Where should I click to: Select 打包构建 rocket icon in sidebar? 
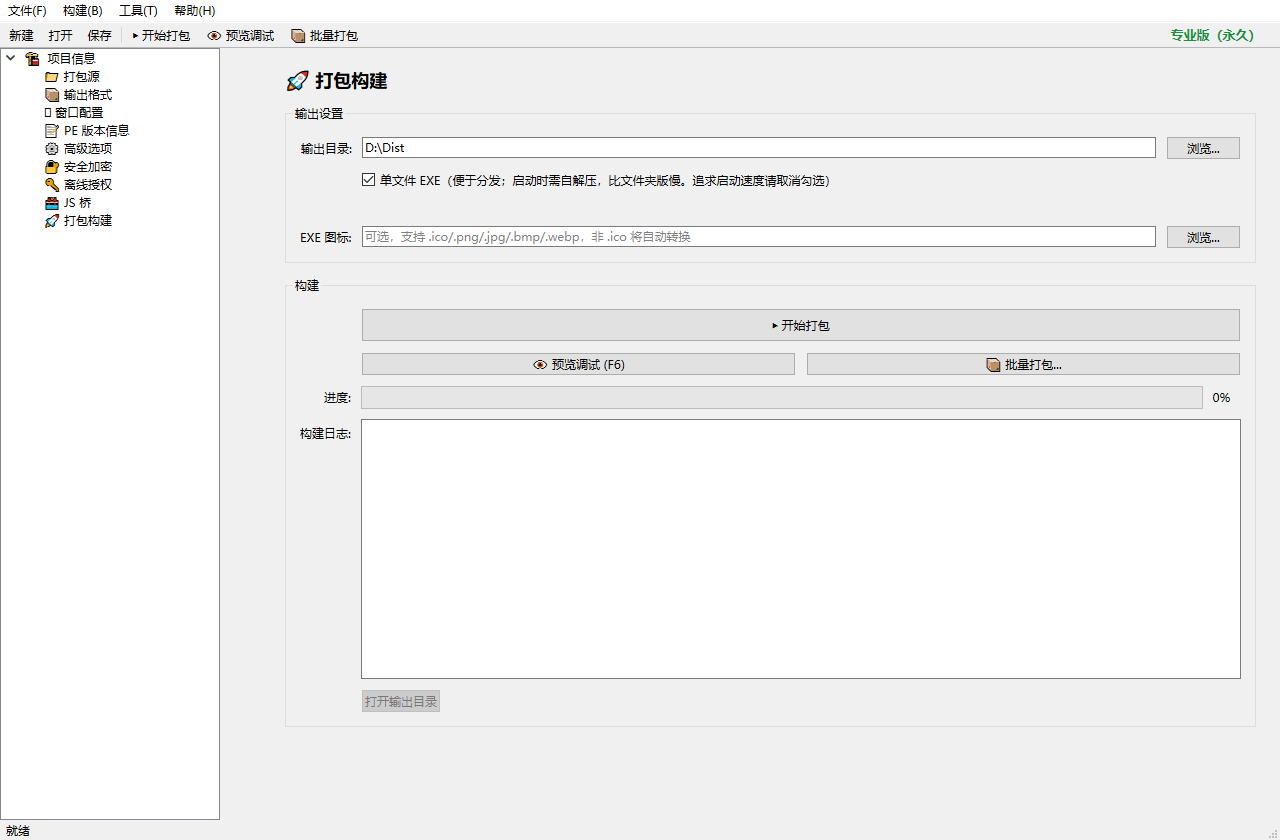coord(52,221)
